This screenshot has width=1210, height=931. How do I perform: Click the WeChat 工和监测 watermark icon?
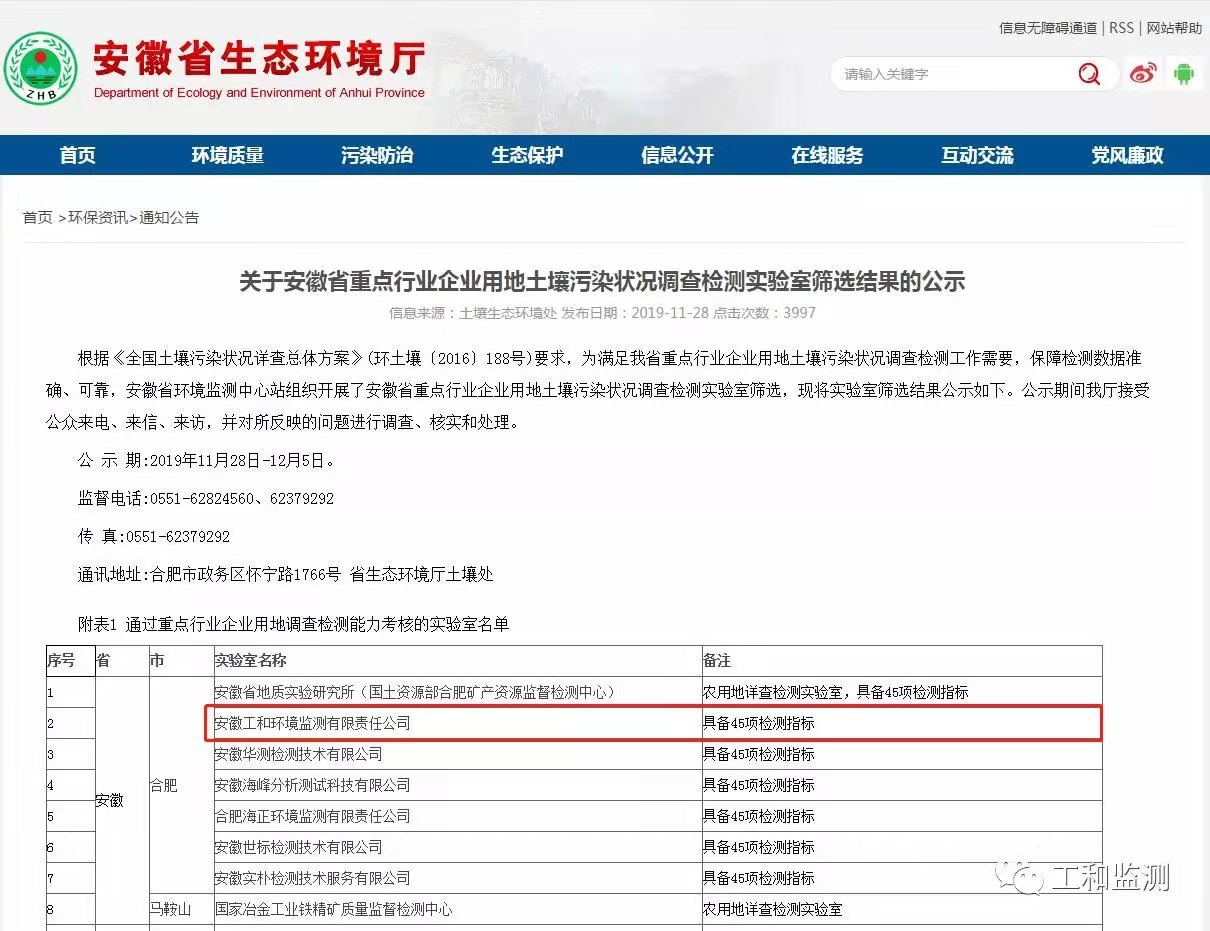(1027, 878)
